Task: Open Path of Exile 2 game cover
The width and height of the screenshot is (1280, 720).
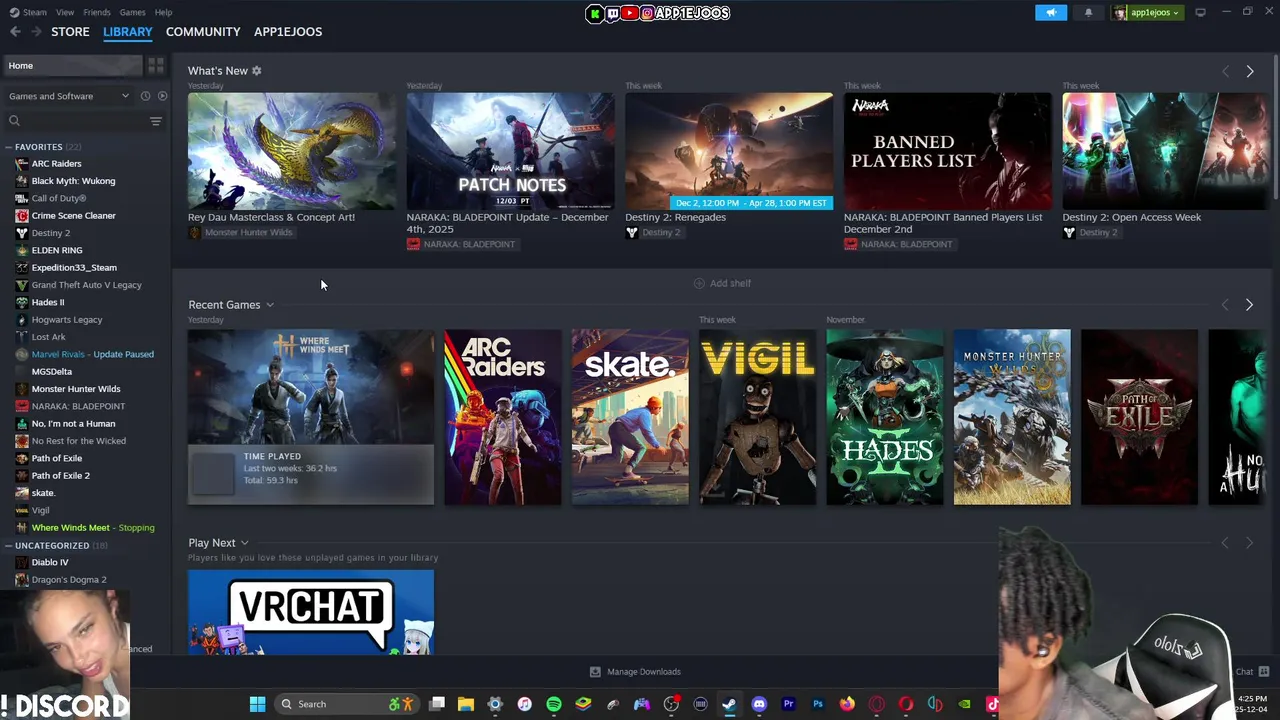Action: 1139,417
